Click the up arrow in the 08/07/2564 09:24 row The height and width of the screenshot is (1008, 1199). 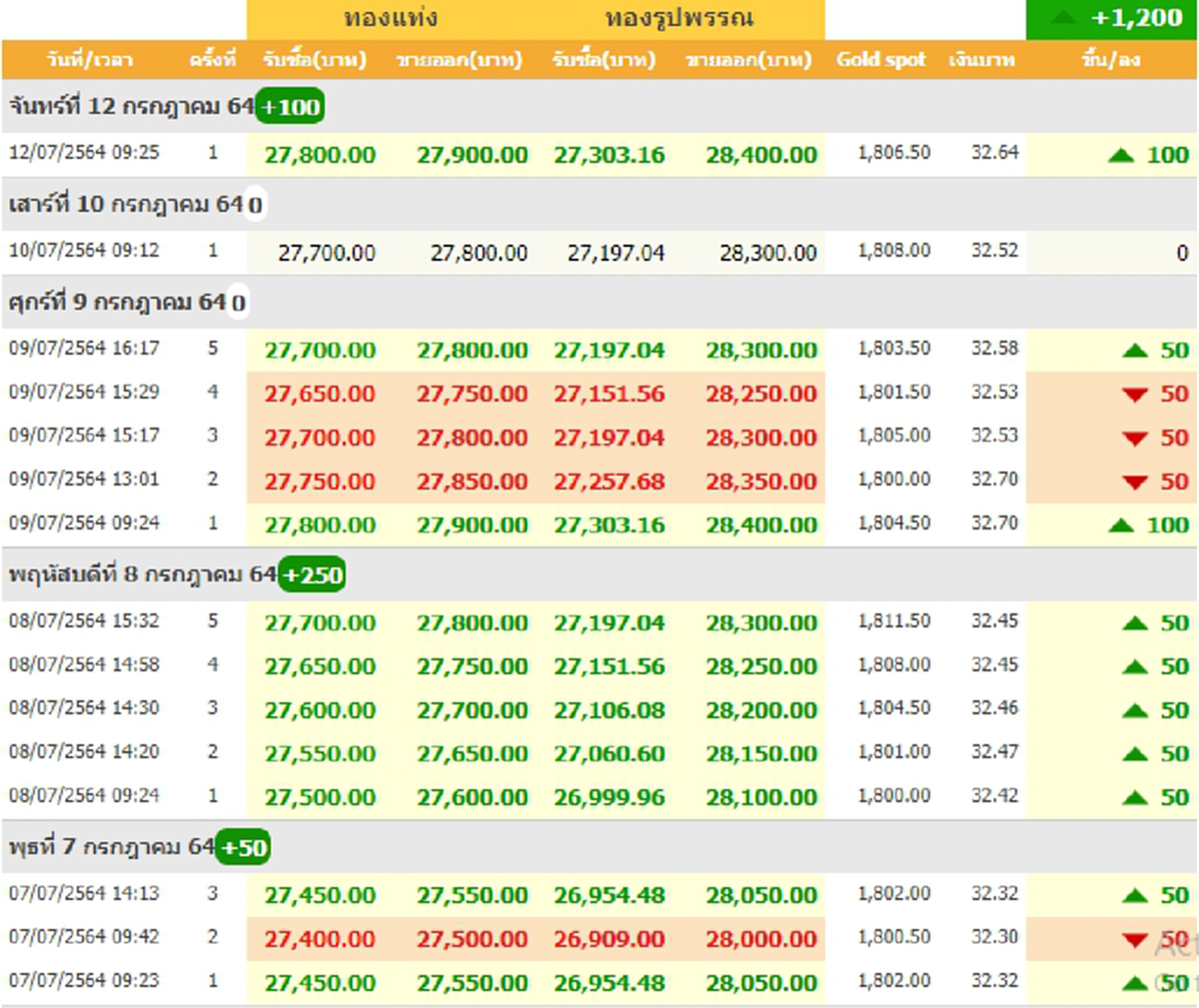[1135, 798]
